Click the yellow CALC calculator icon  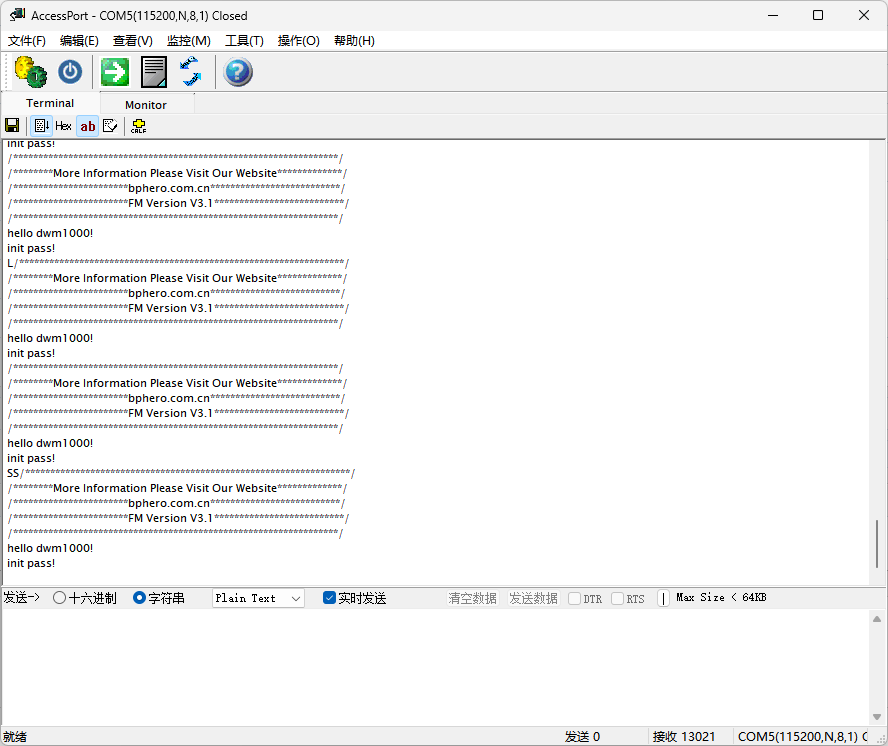tap(138, 126)
